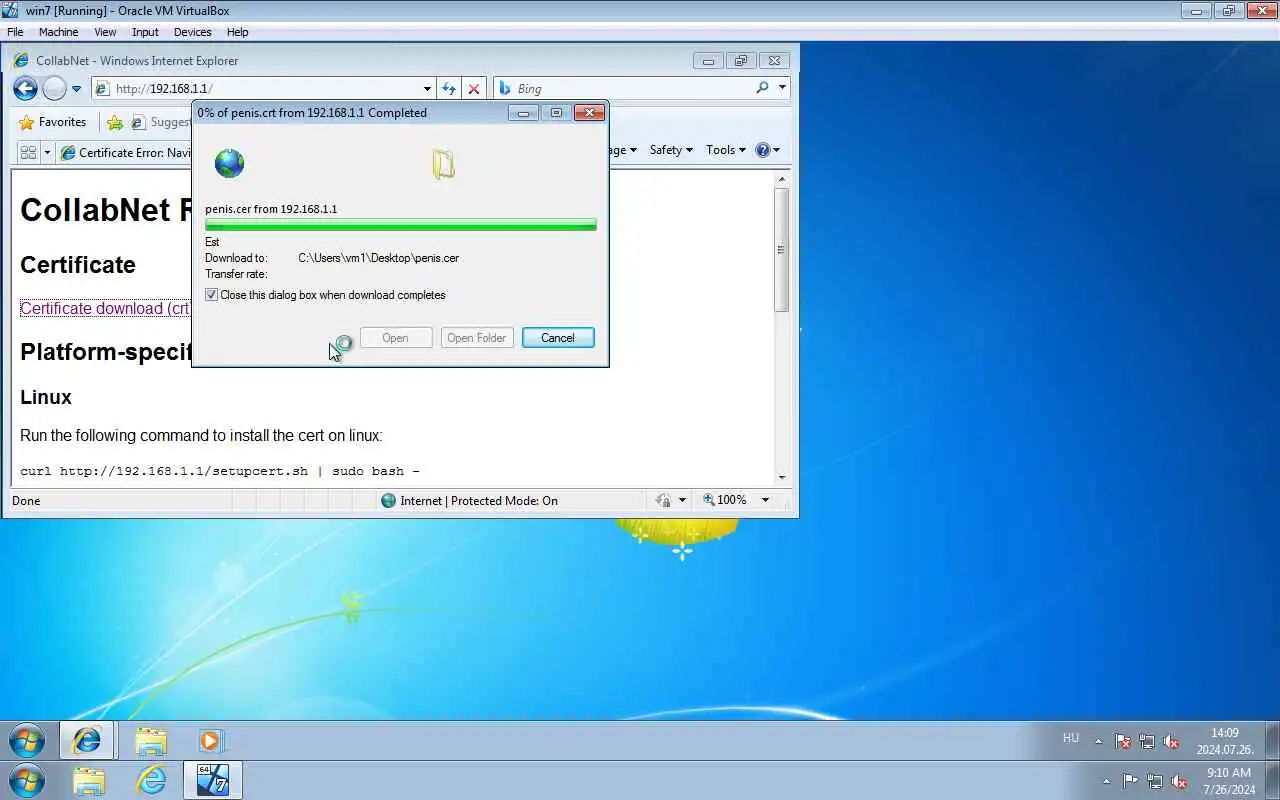Click the globe icon in download dialog
1280x800 pixels.
[229, 163]
